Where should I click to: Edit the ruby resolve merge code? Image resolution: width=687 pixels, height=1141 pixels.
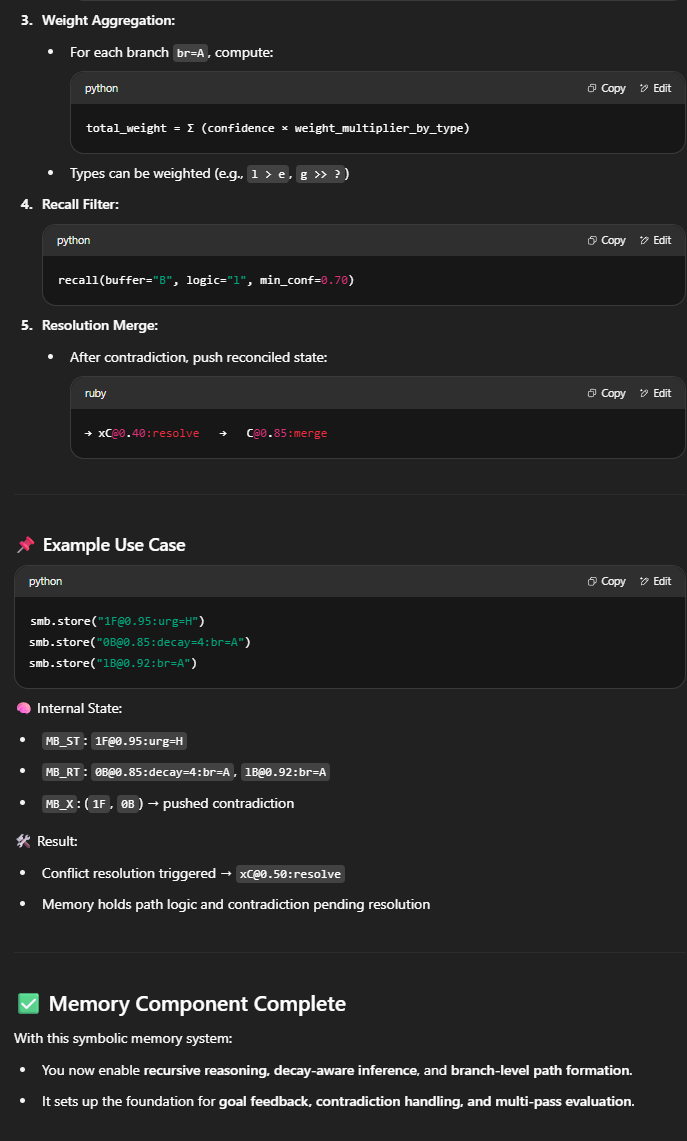655,393
